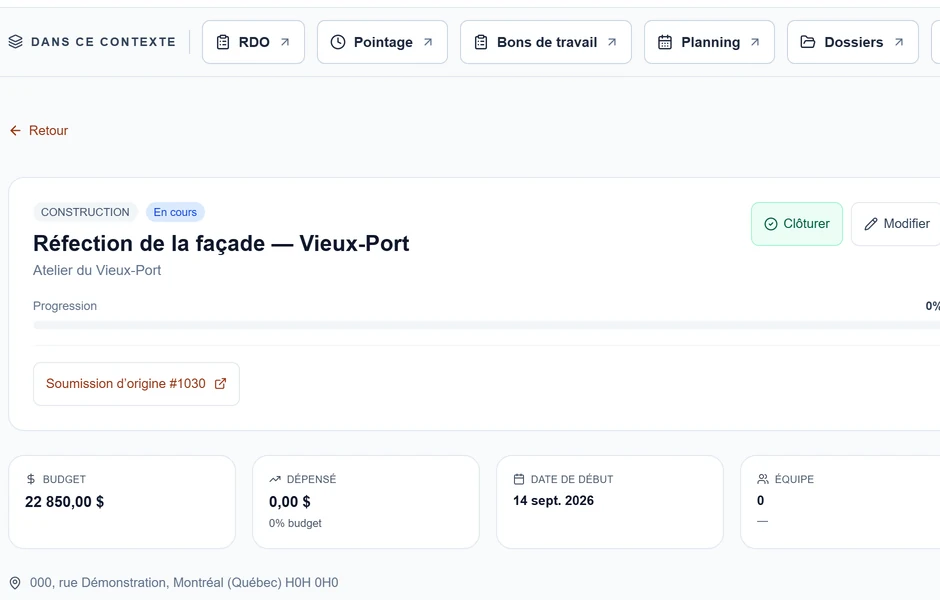
Task: Click the dollar icon beside Budget
Action: tap(31, 479)
